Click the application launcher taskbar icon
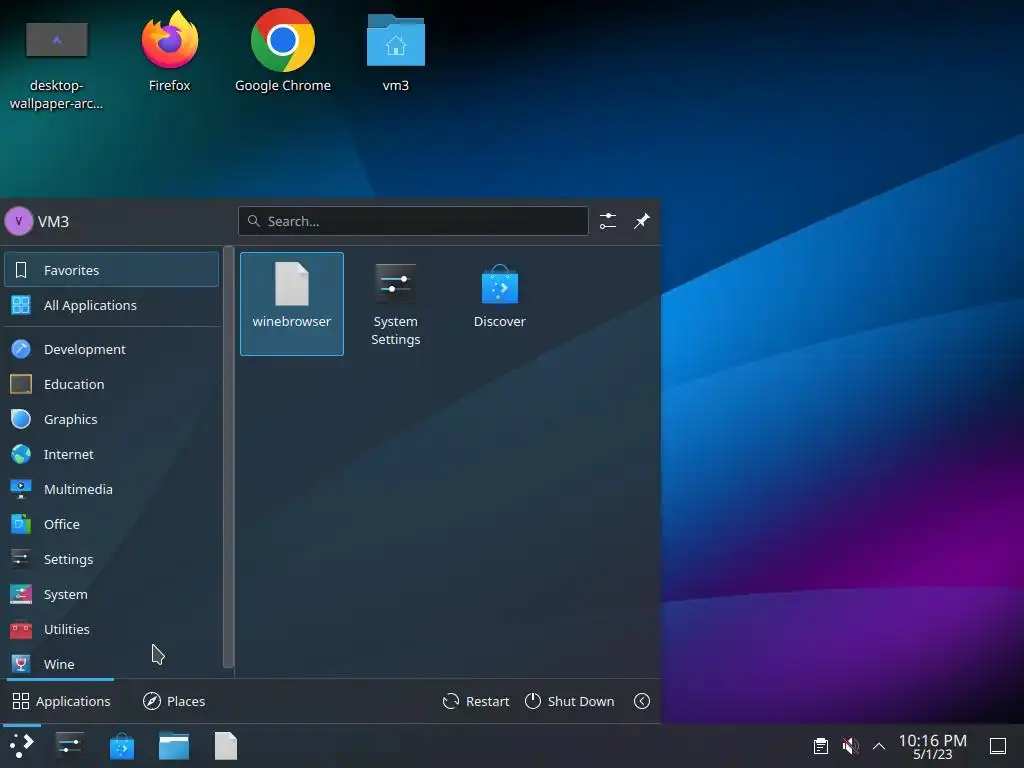This screenshot has height=768, width=1024. pyautogui.click(x=22, y=746)
